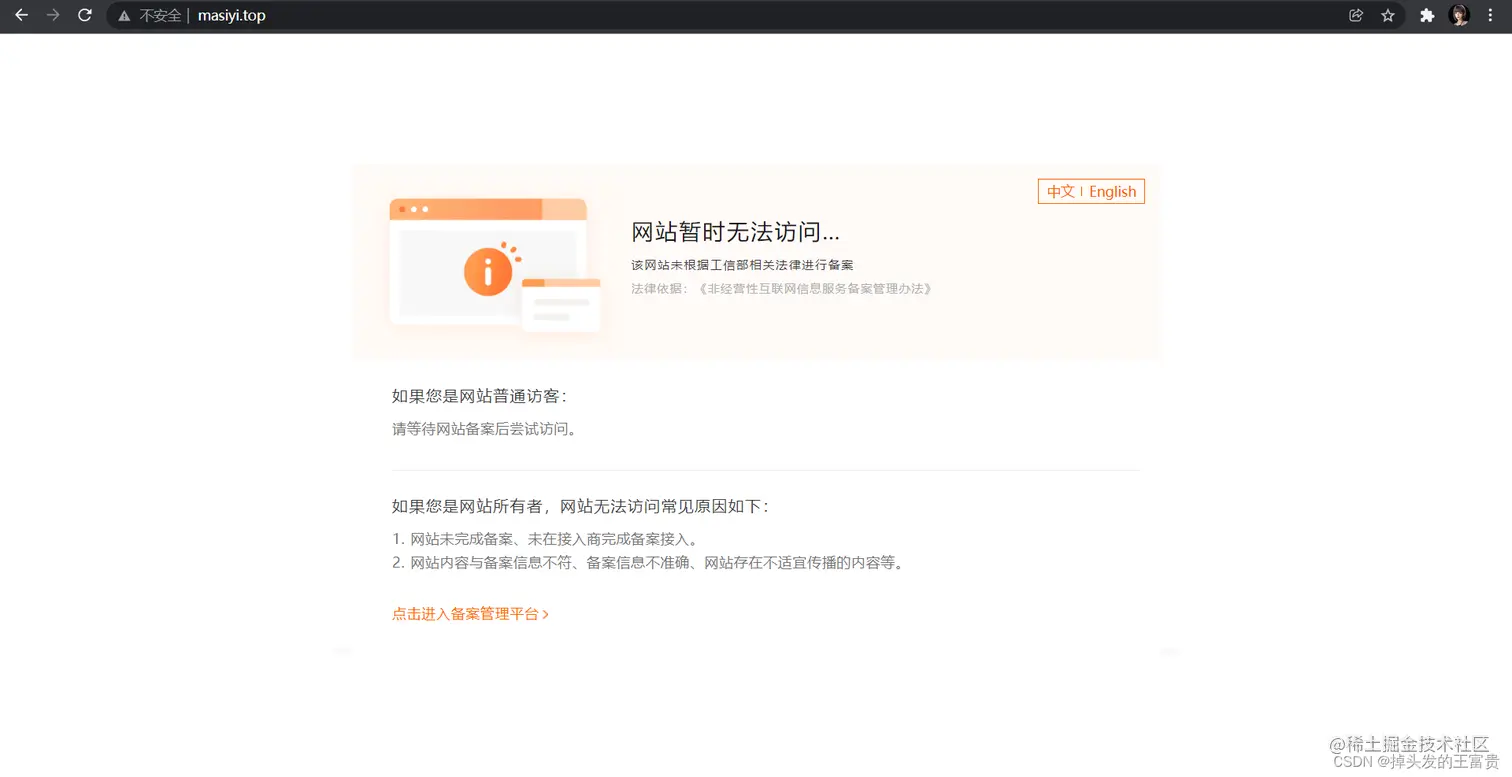Click the orange progress bar in the illustration
The width and height of the screenshot is (1512, 777).
pos(487,208)
